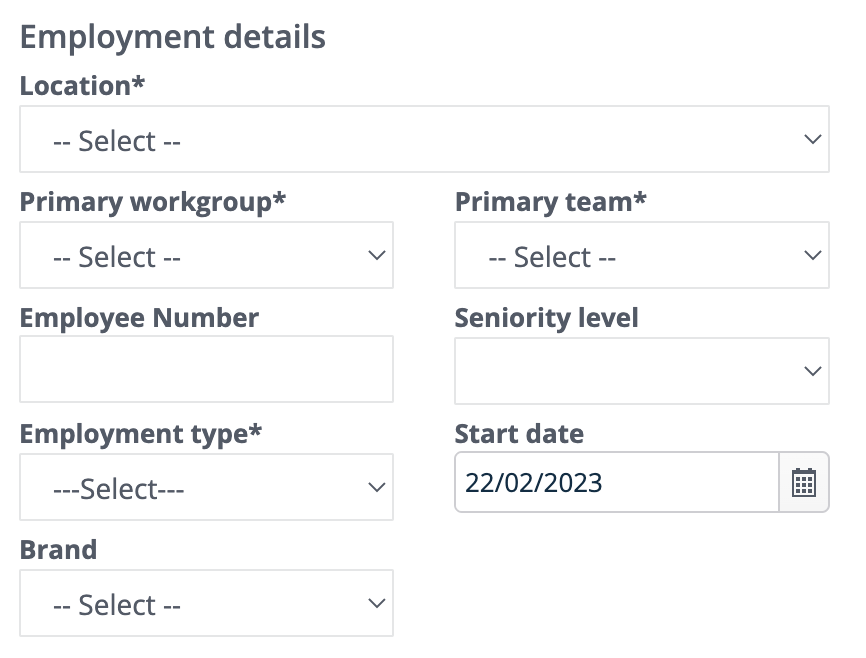Click the Seniority level label
The height and width of the screenshot is (658, 866).
[546, 318]
